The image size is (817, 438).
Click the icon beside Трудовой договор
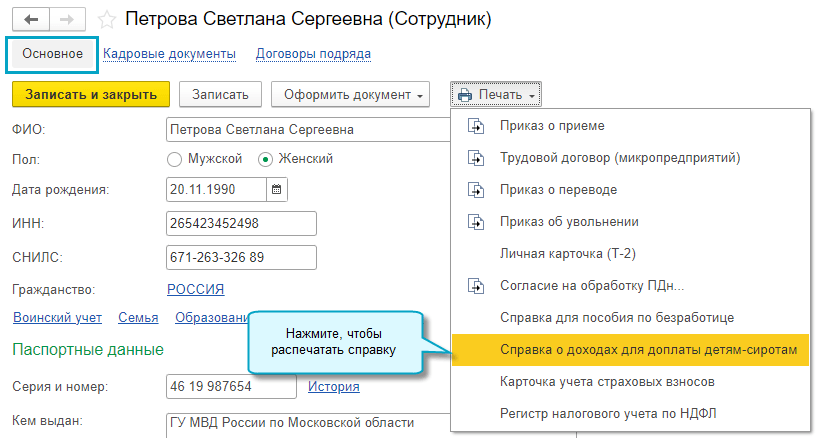click(477, 158)
